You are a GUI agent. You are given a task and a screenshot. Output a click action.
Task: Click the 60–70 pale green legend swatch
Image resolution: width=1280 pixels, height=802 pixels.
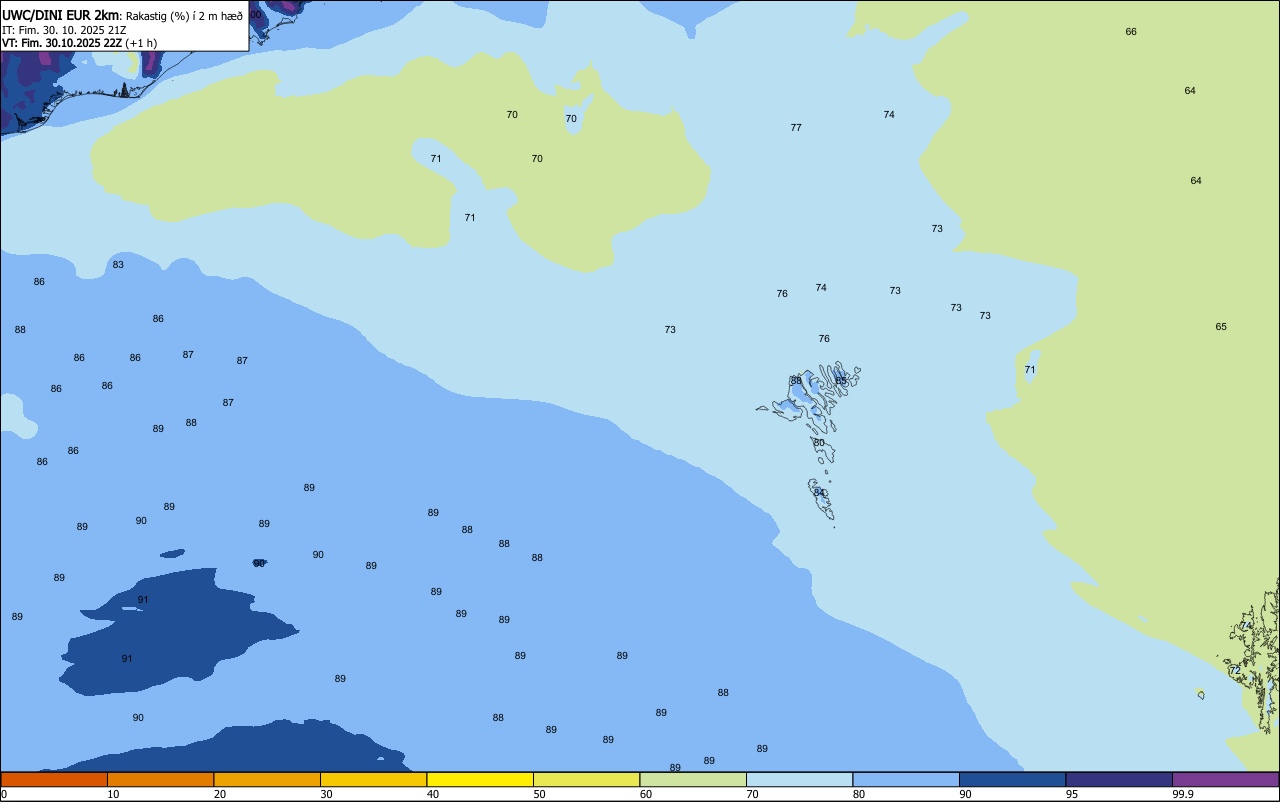[x=693, y=779]
